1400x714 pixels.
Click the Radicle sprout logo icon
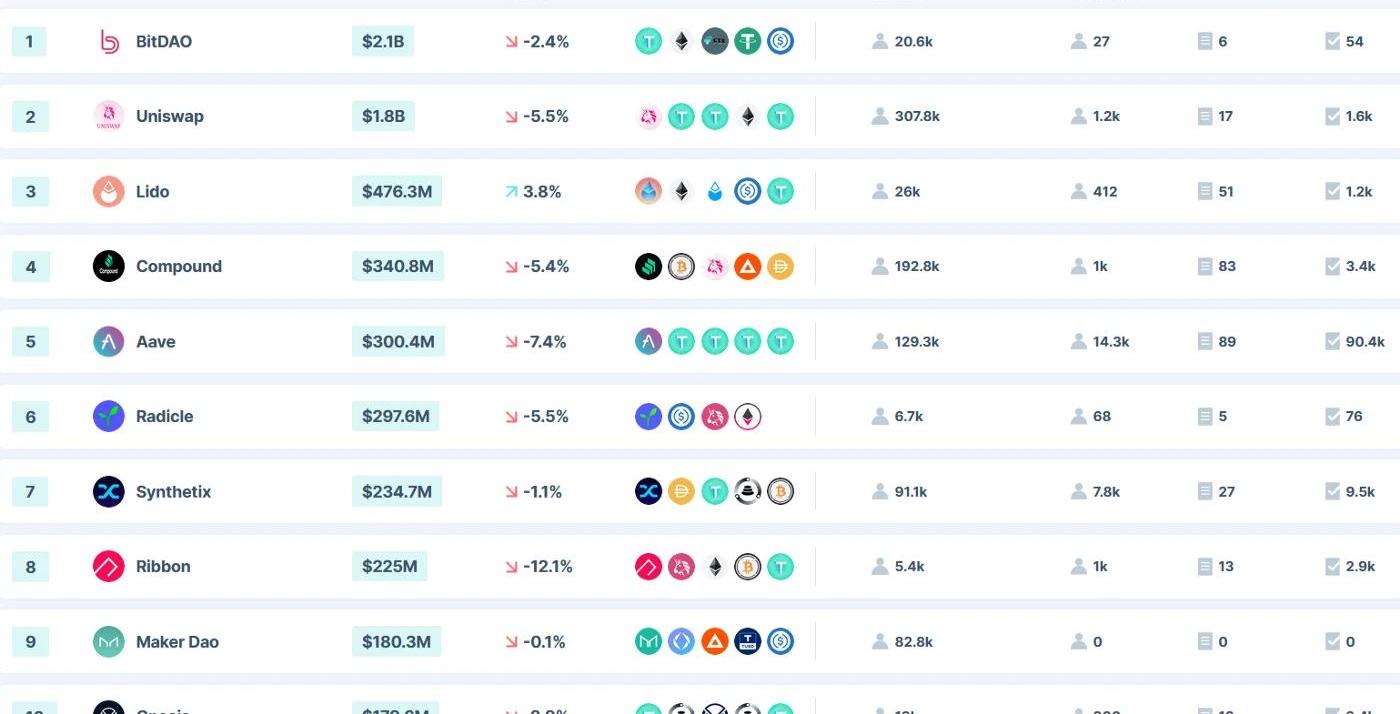coord(109,416)
